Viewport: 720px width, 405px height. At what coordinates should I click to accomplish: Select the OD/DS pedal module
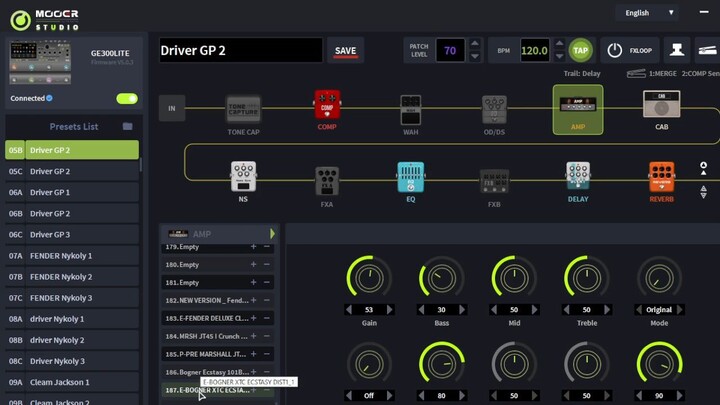(x=494, y=110)
